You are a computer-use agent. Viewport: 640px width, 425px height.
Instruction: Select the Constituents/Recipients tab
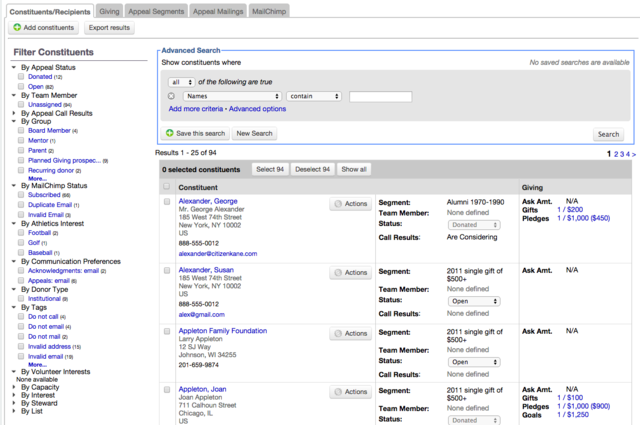click(50, 11)
